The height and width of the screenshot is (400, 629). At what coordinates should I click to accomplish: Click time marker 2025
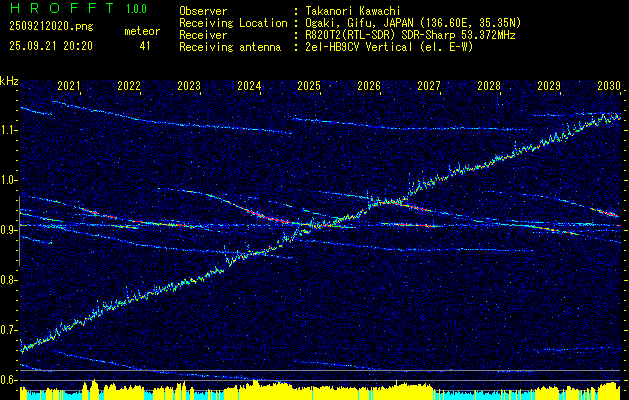pos(309,86)
